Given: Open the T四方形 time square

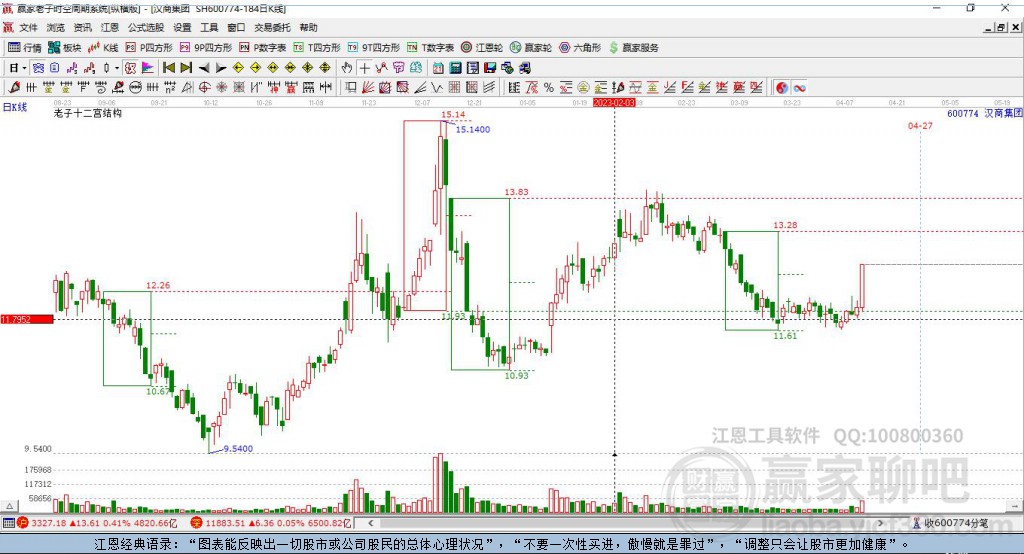Looking at the screenshot, I should pos(317,48).
